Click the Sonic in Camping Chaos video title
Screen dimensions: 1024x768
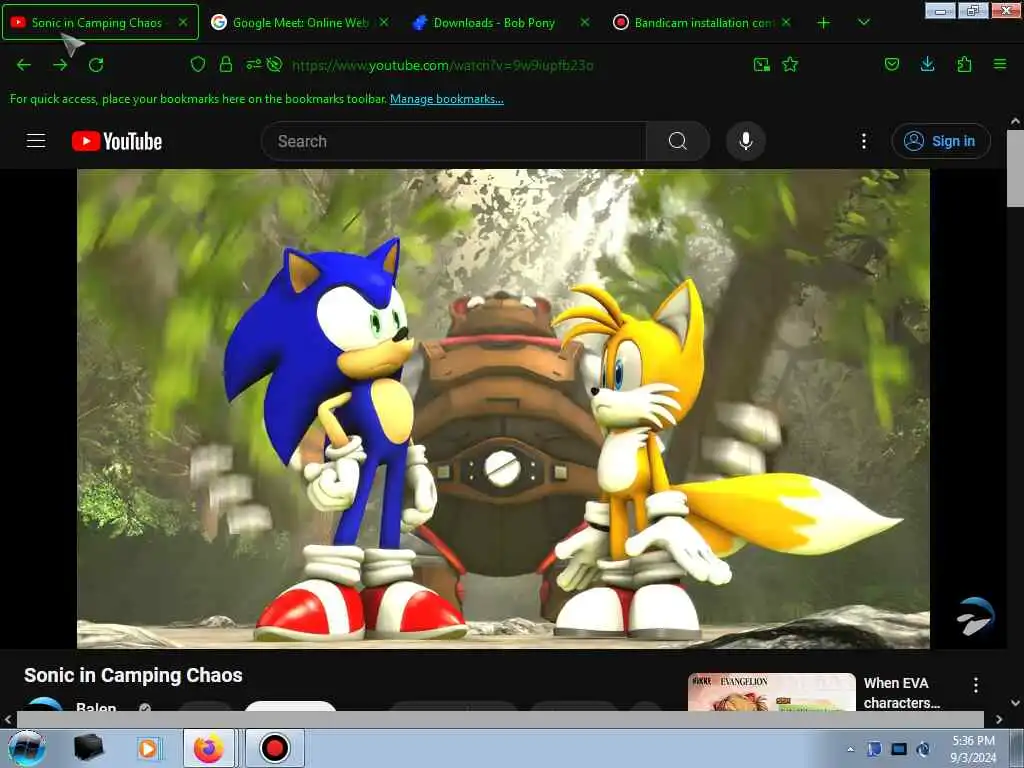(x=133, y=675)
